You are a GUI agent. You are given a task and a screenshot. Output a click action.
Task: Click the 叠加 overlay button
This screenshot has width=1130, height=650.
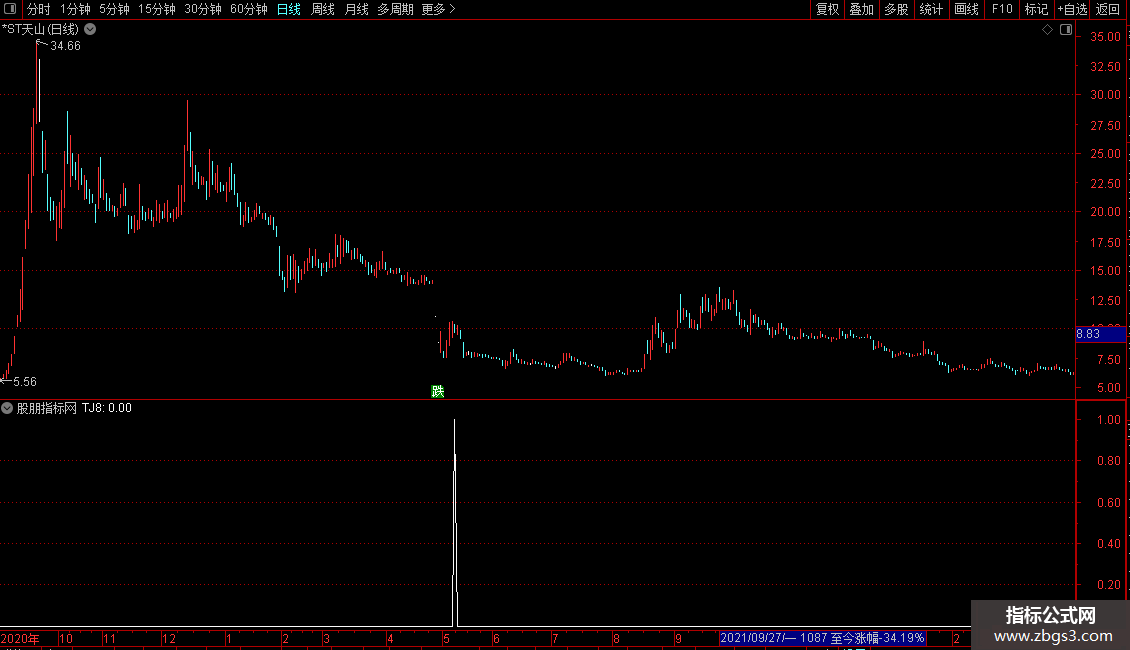(x=861, y=9)
